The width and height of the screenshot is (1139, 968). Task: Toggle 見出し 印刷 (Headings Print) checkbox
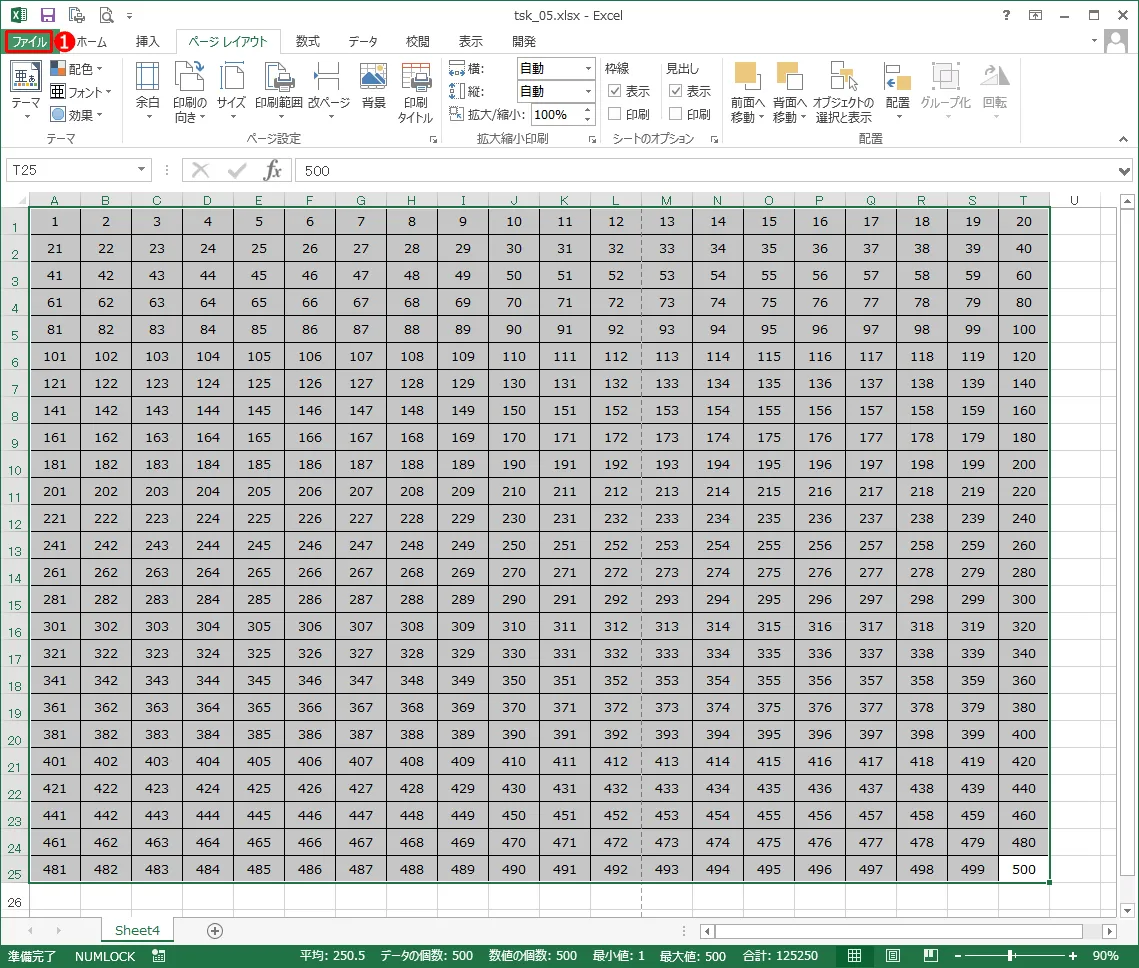[x=676, y=114]
